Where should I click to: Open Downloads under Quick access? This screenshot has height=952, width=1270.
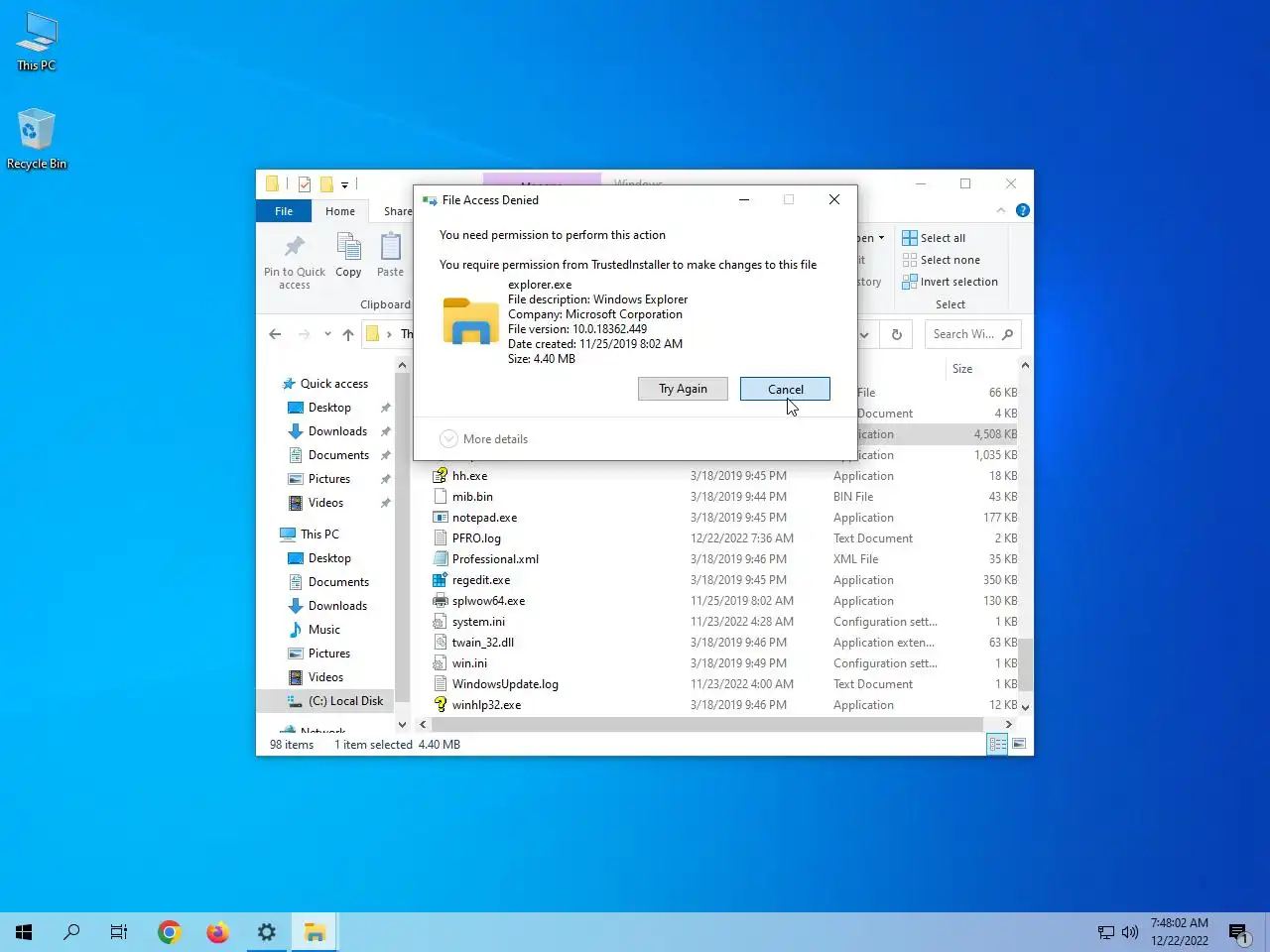[337, 431]
